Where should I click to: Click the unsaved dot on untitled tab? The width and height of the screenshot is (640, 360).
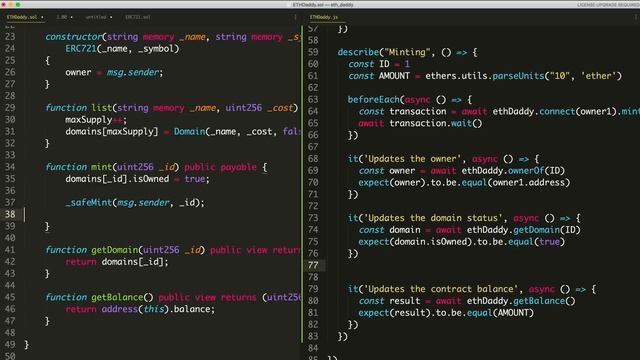point(111,17)
